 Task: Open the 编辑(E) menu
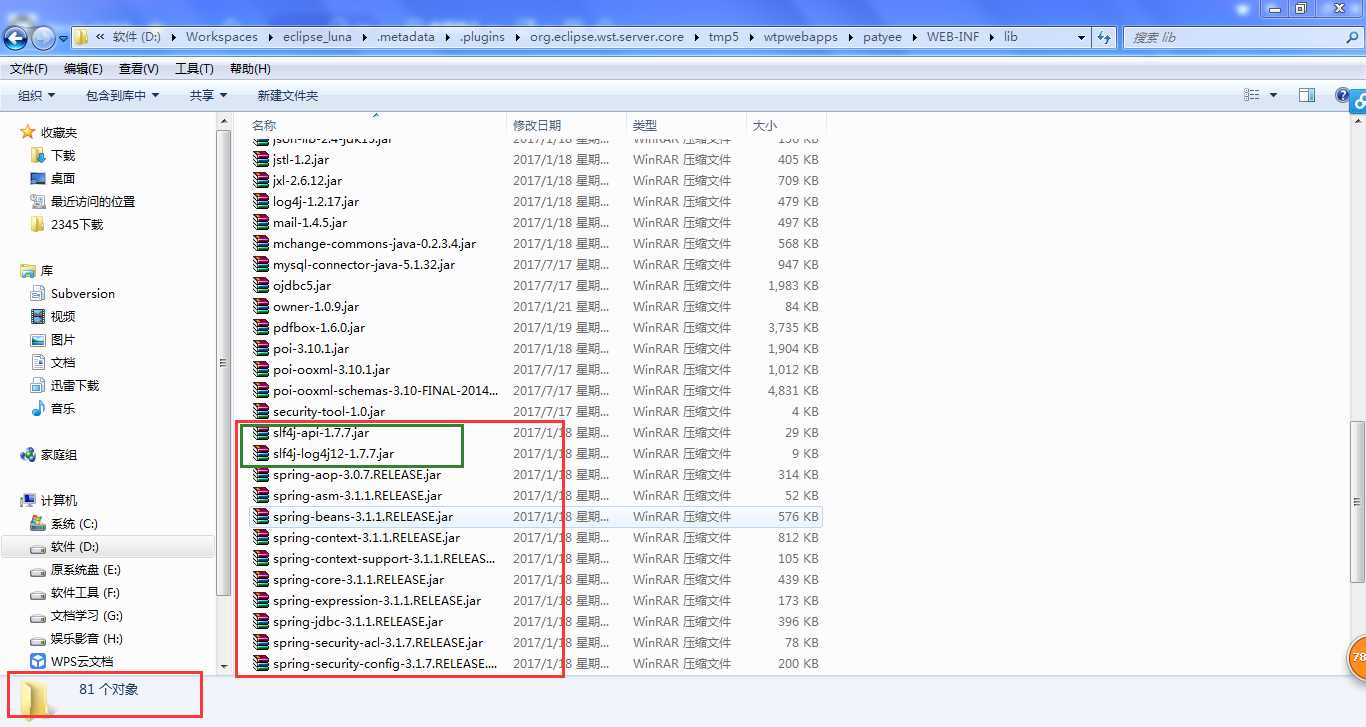(x=83, y=69)
